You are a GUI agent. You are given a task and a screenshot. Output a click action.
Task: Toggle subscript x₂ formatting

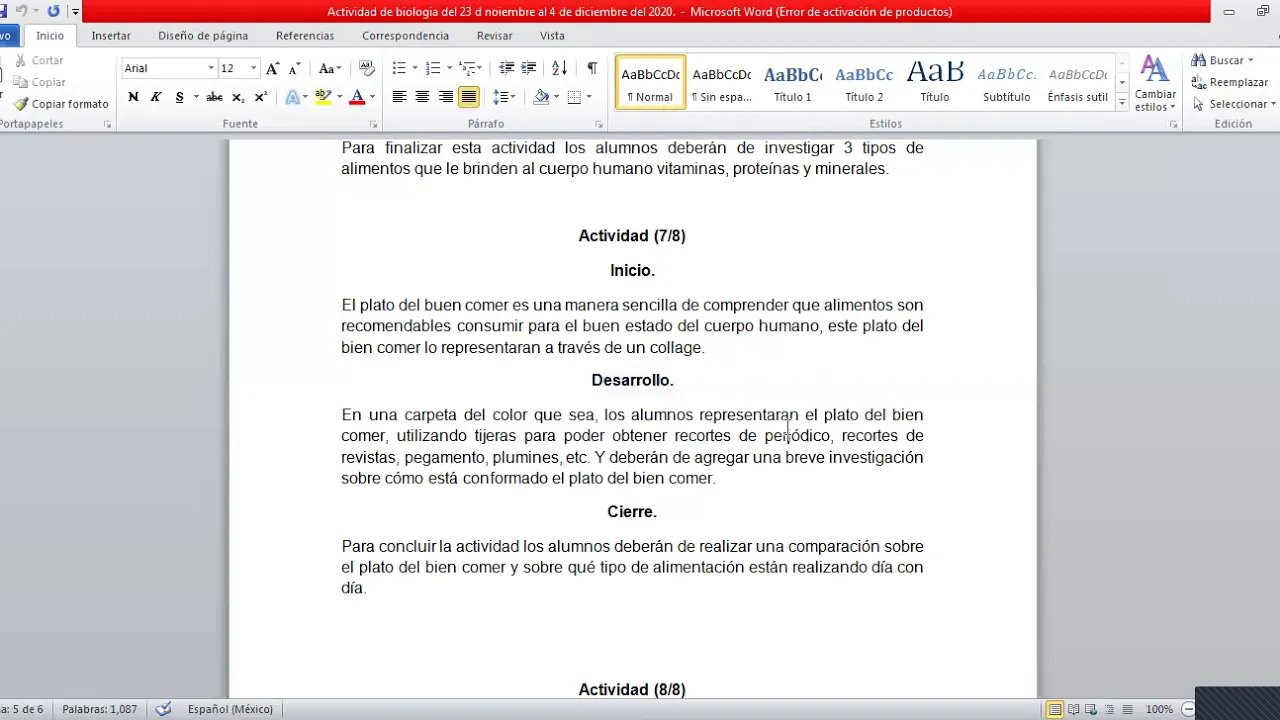coord(238,97)
